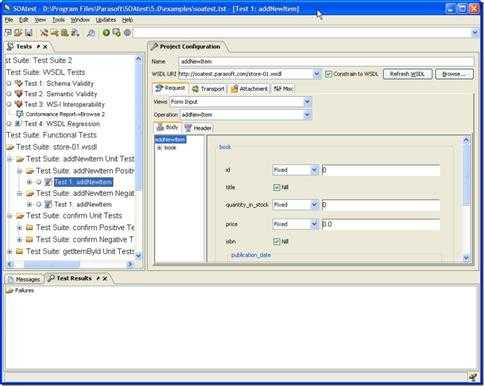Click the form's vertical scrollbar down arrow
The width and height of the screenshot is (484, 386).
tap(466, 258)
